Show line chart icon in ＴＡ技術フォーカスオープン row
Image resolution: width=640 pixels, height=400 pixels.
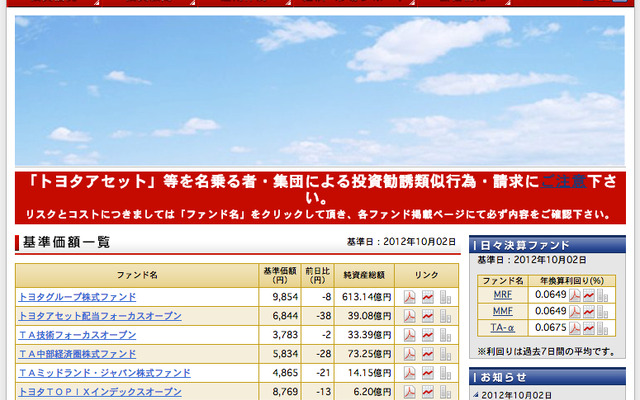point(427,335)
